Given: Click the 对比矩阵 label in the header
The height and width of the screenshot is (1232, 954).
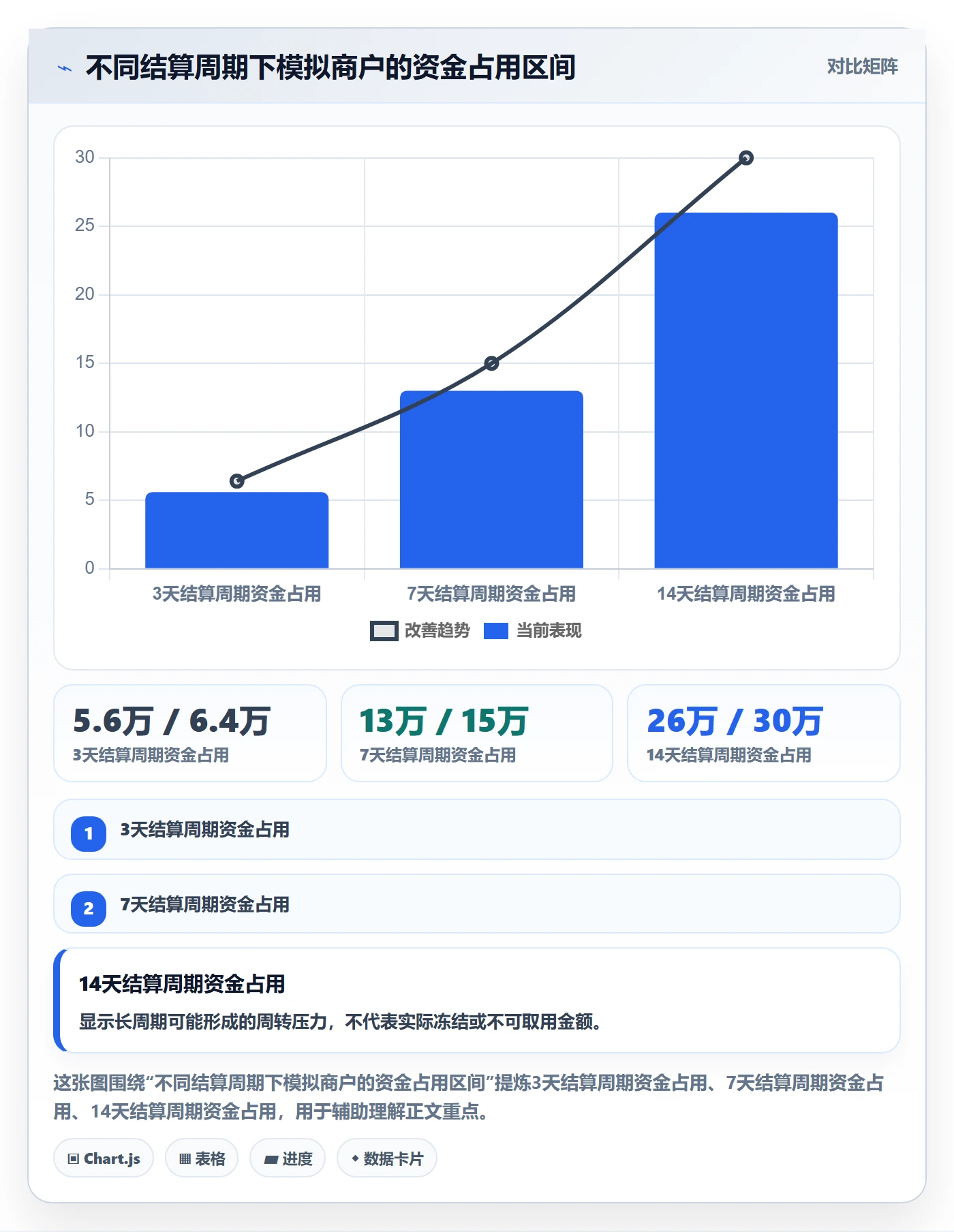Looking at the screenshot, I should pos(862,67).
